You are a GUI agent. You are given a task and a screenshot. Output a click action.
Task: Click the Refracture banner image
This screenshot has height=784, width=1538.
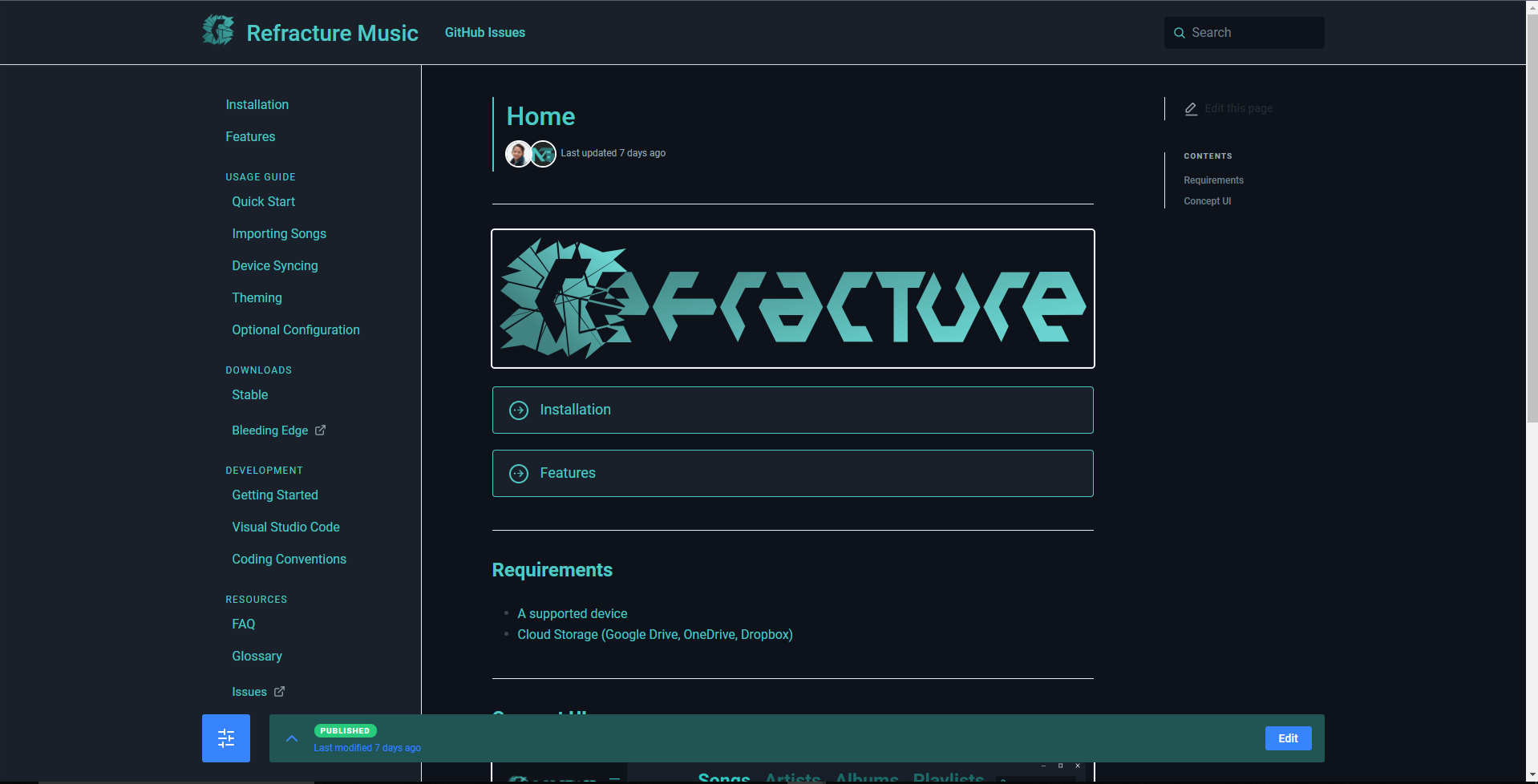coord(793,299)
